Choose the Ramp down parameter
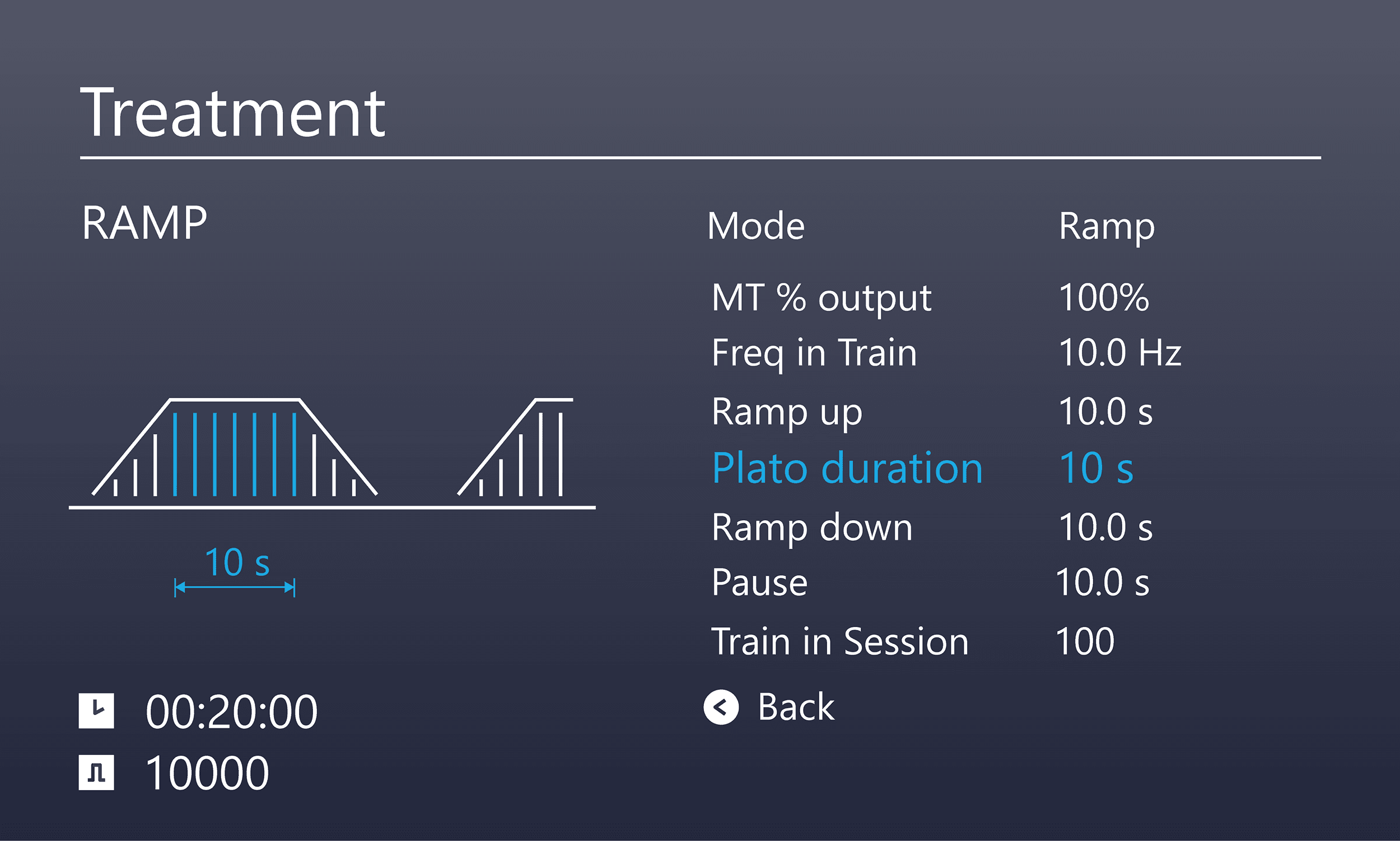The height and width of the screenshot is (841, 1400). [932, 527]
